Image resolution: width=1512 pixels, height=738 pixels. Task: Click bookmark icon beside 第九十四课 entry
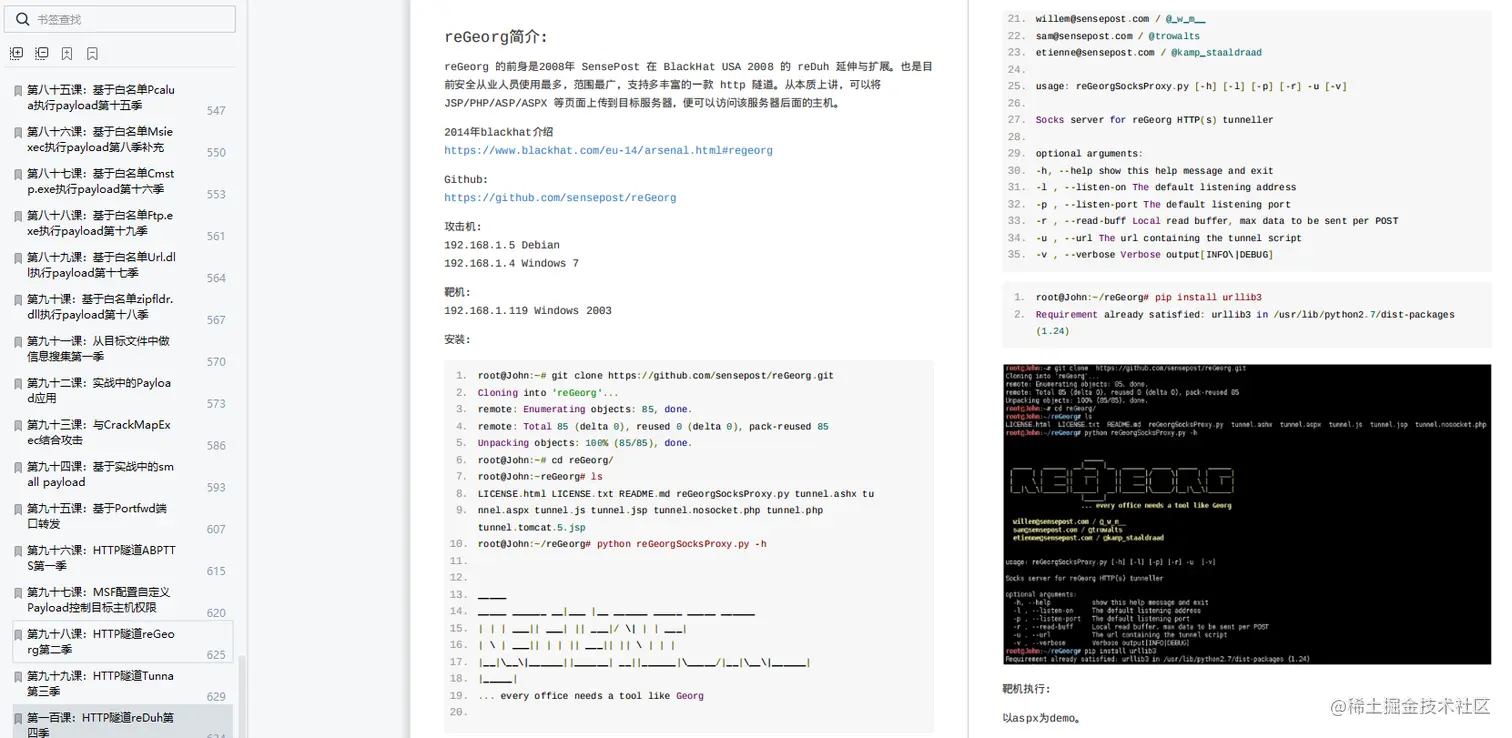point(18,468)
